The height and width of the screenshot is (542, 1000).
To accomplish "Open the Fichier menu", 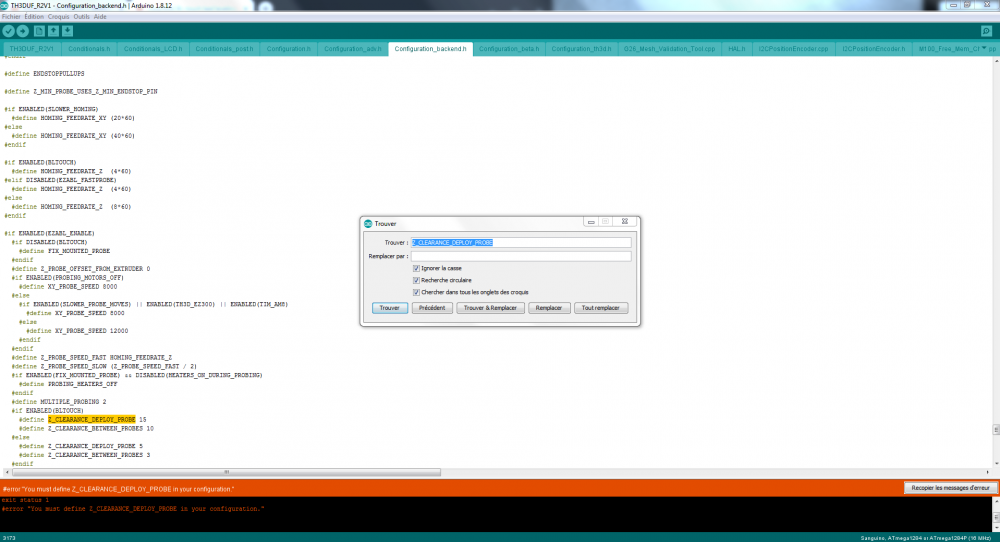I will tap(11, 17).
